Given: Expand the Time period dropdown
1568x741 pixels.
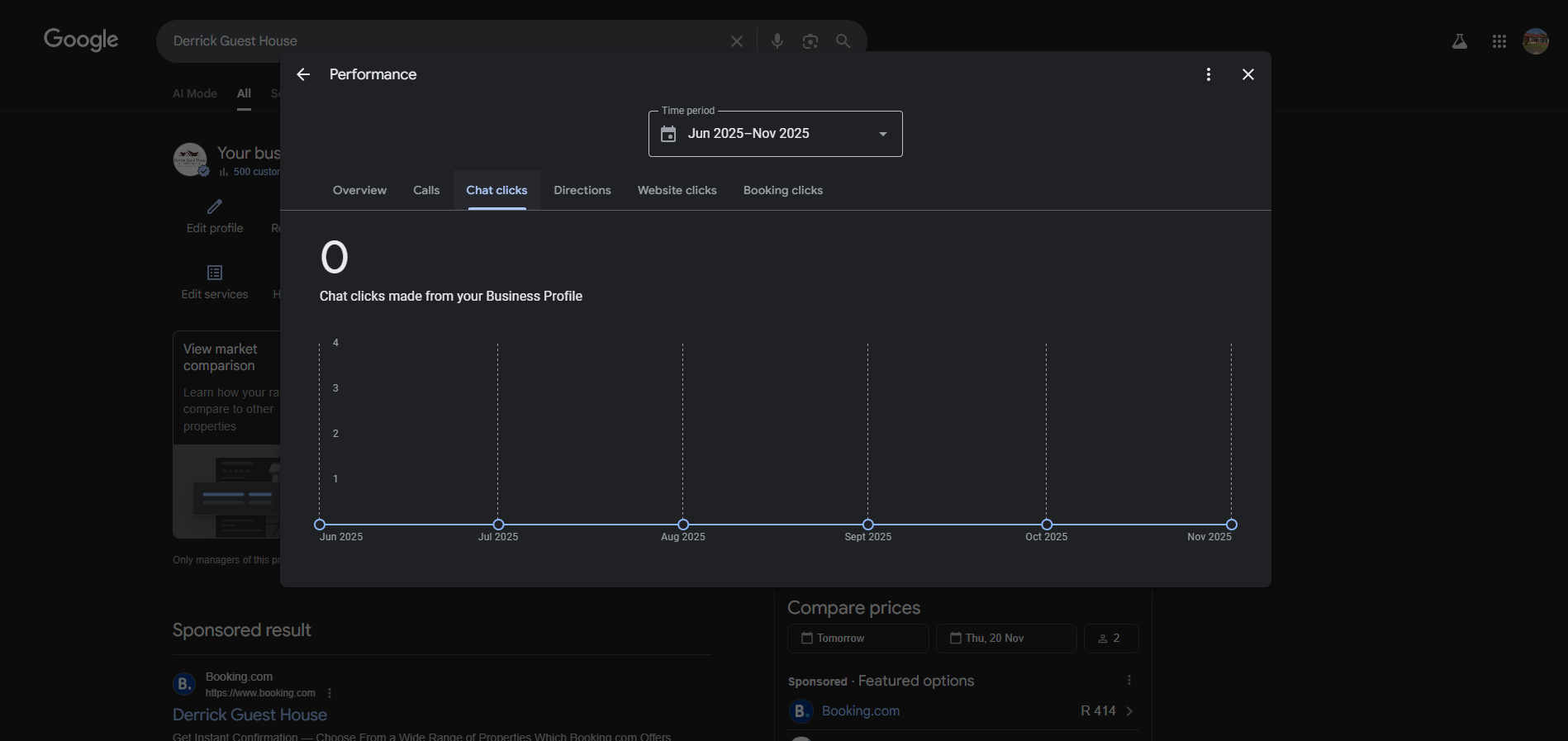Looking at the screenshot, I should tap(775, 134).
